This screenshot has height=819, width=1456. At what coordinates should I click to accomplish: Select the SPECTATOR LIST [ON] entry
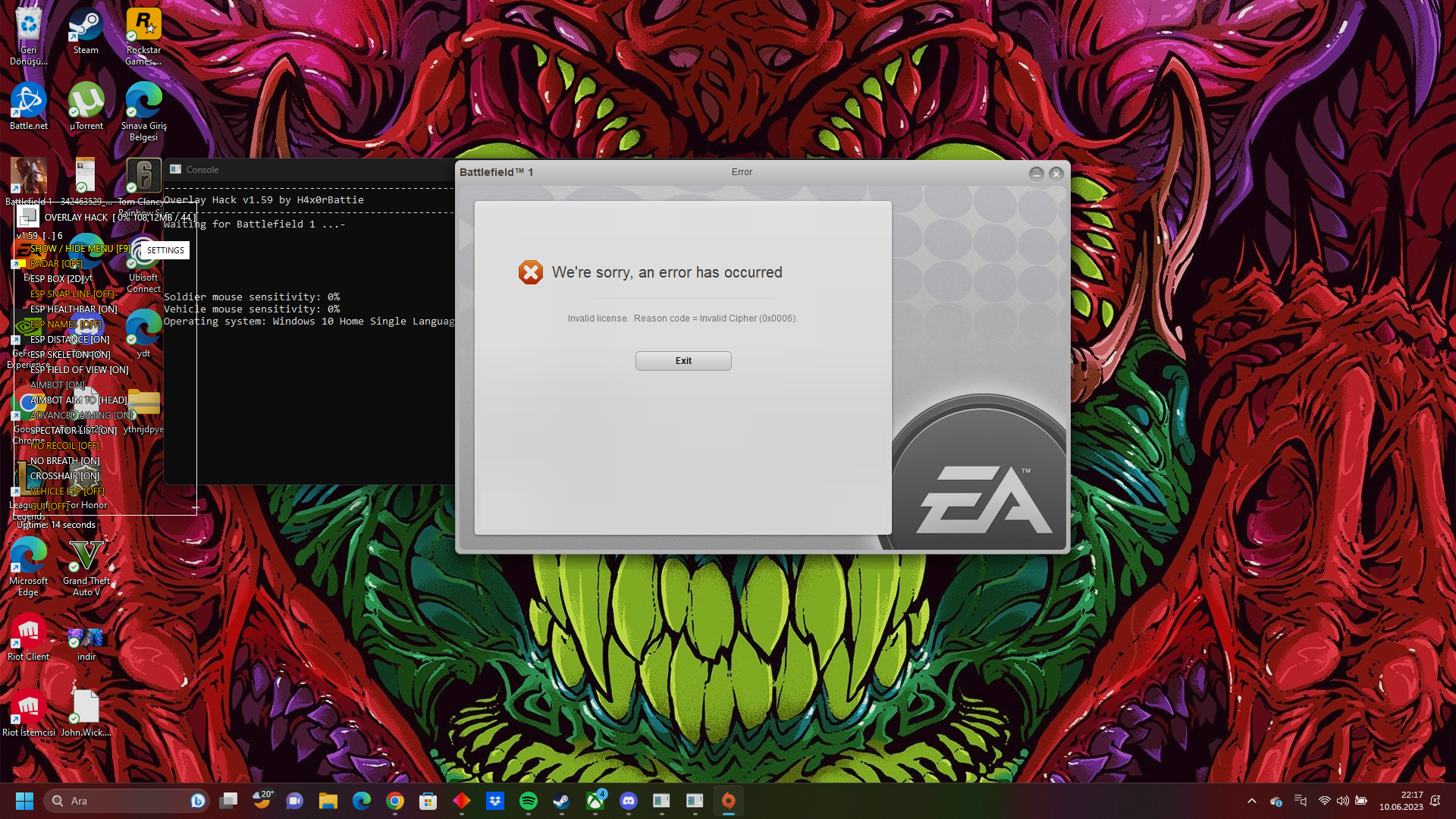[74, 431]
